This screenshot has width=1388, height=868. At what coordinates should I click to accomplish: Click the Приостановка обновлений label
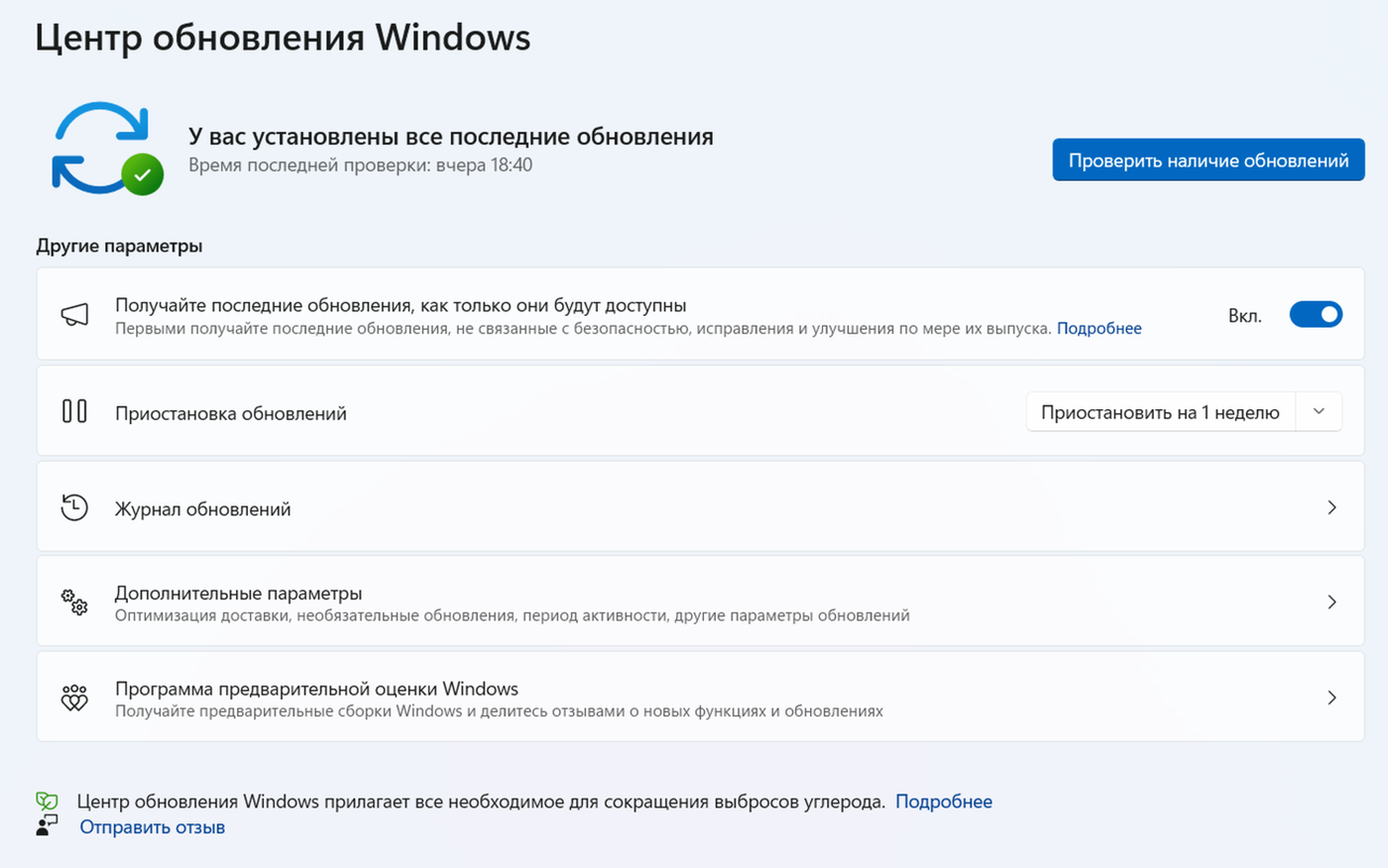(231, 413)
